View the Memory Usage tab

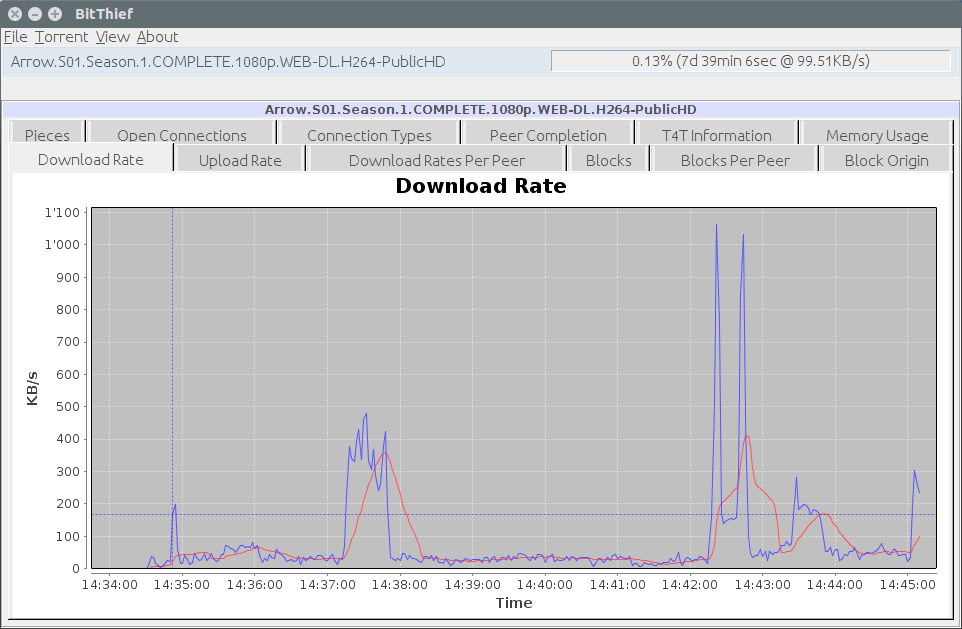click(x=877, y=135)
